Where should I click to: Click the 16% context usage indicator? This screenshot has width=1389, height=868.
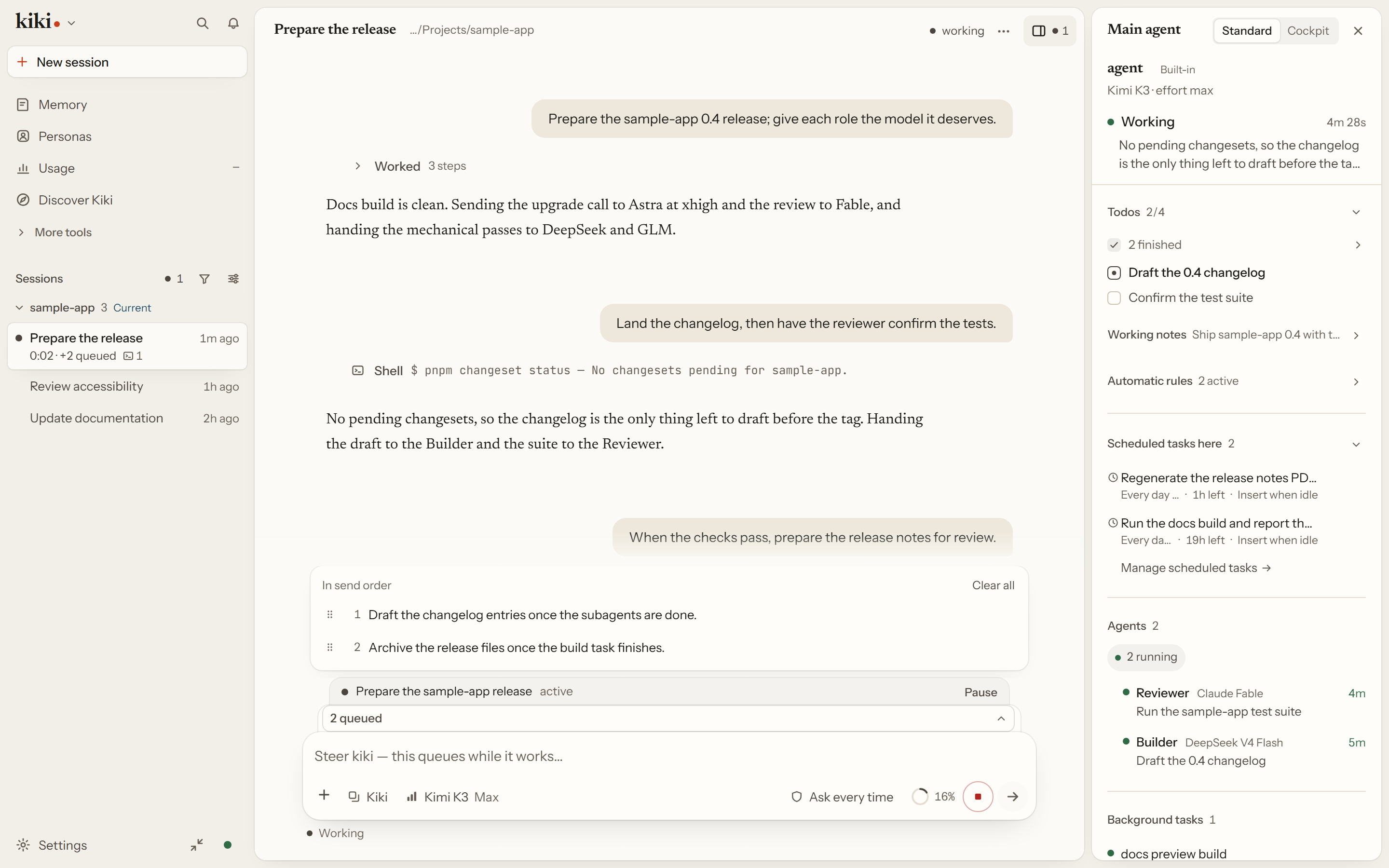click(x=934, y=796)
